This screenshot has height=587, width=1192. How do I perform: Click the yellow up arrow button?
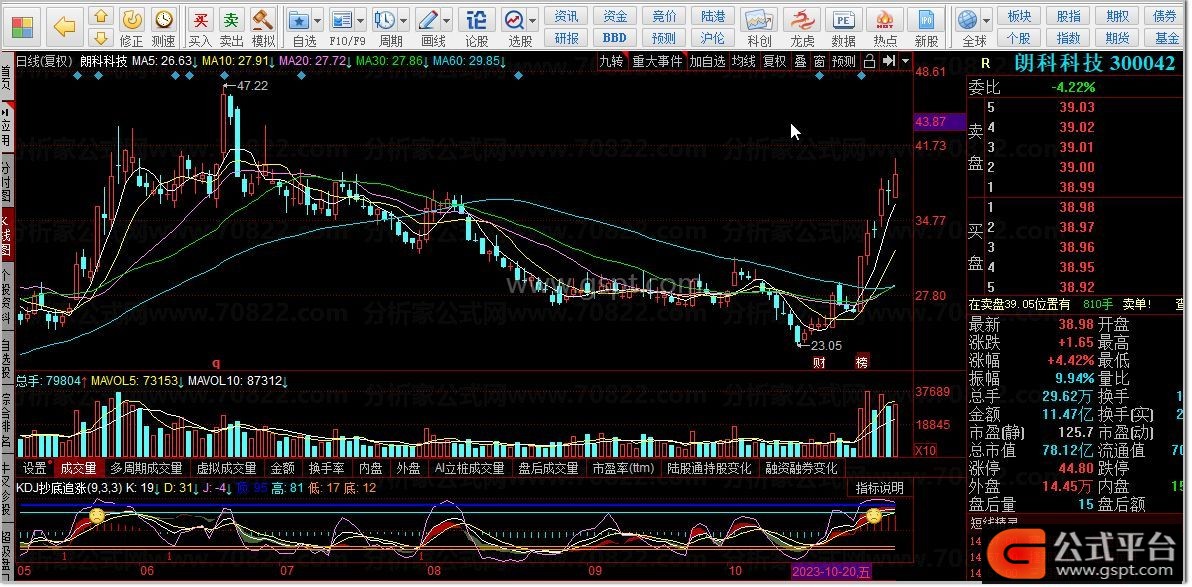(x=101, y=16)
